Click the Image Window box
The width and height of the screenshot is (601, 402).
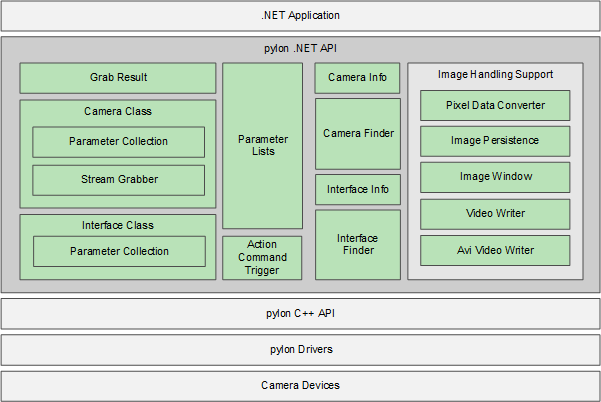click(x=495, y=177)
